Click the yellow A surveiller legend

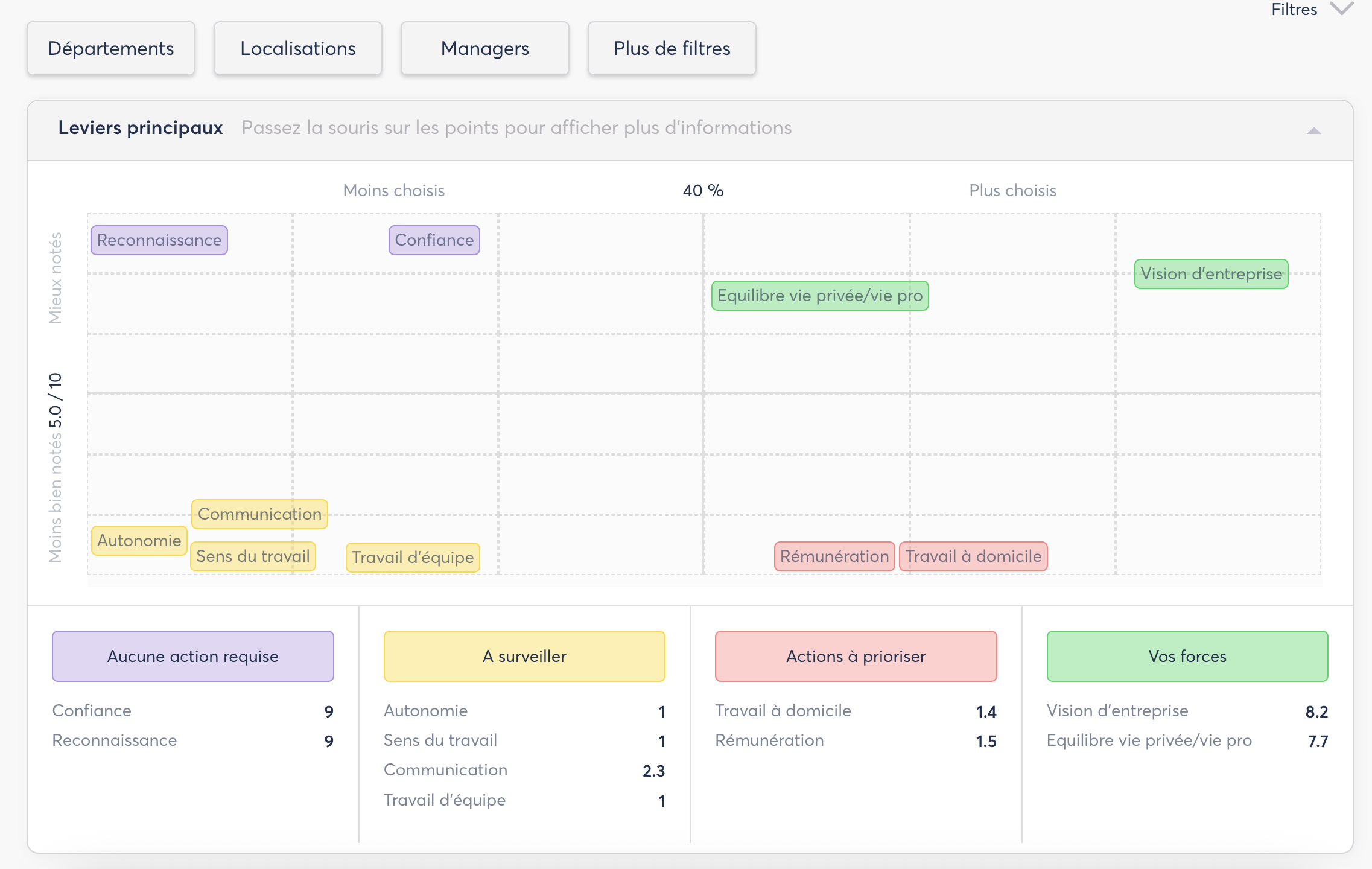524,657
